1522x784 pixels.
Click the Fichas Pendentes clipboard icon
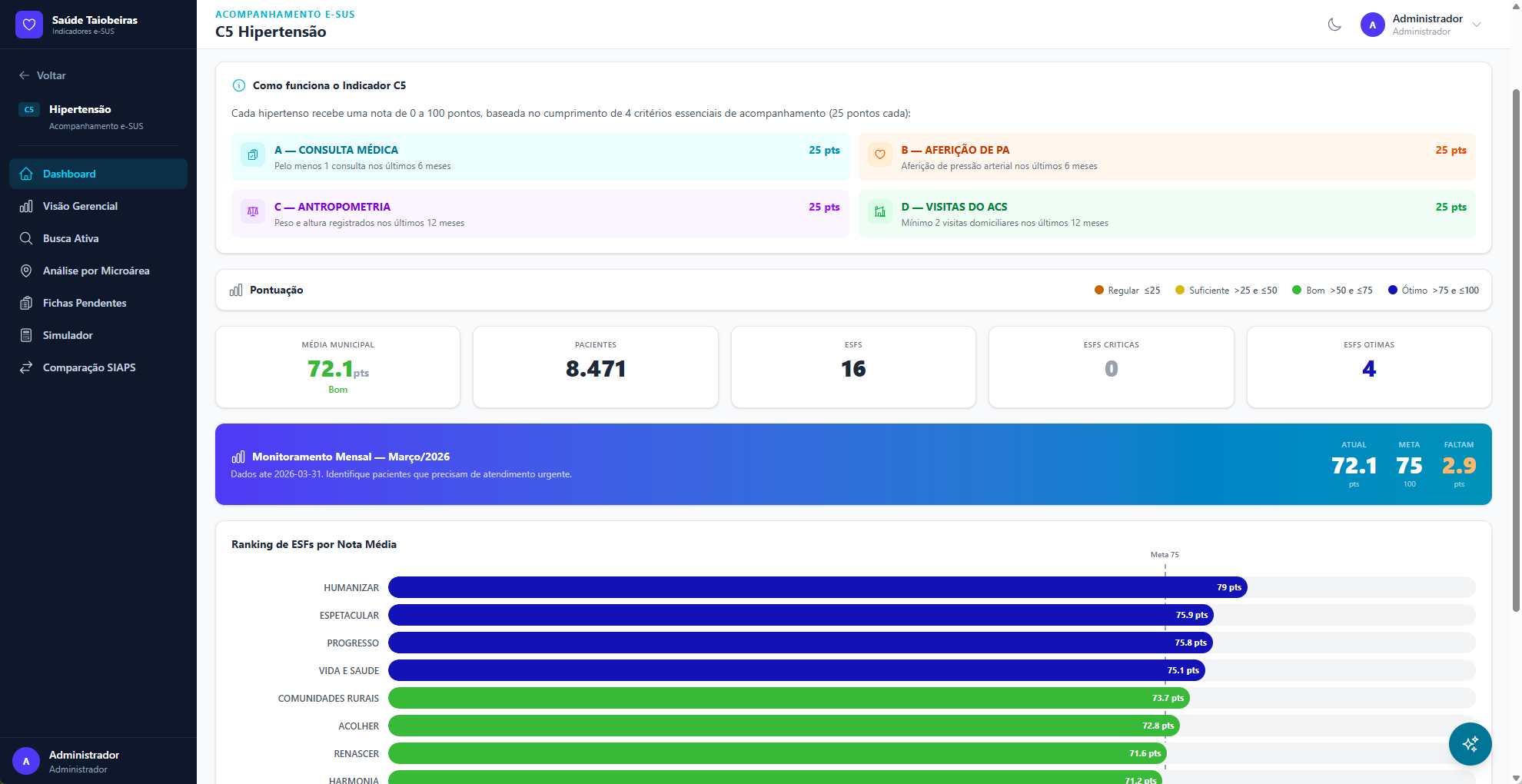(26, 303)
